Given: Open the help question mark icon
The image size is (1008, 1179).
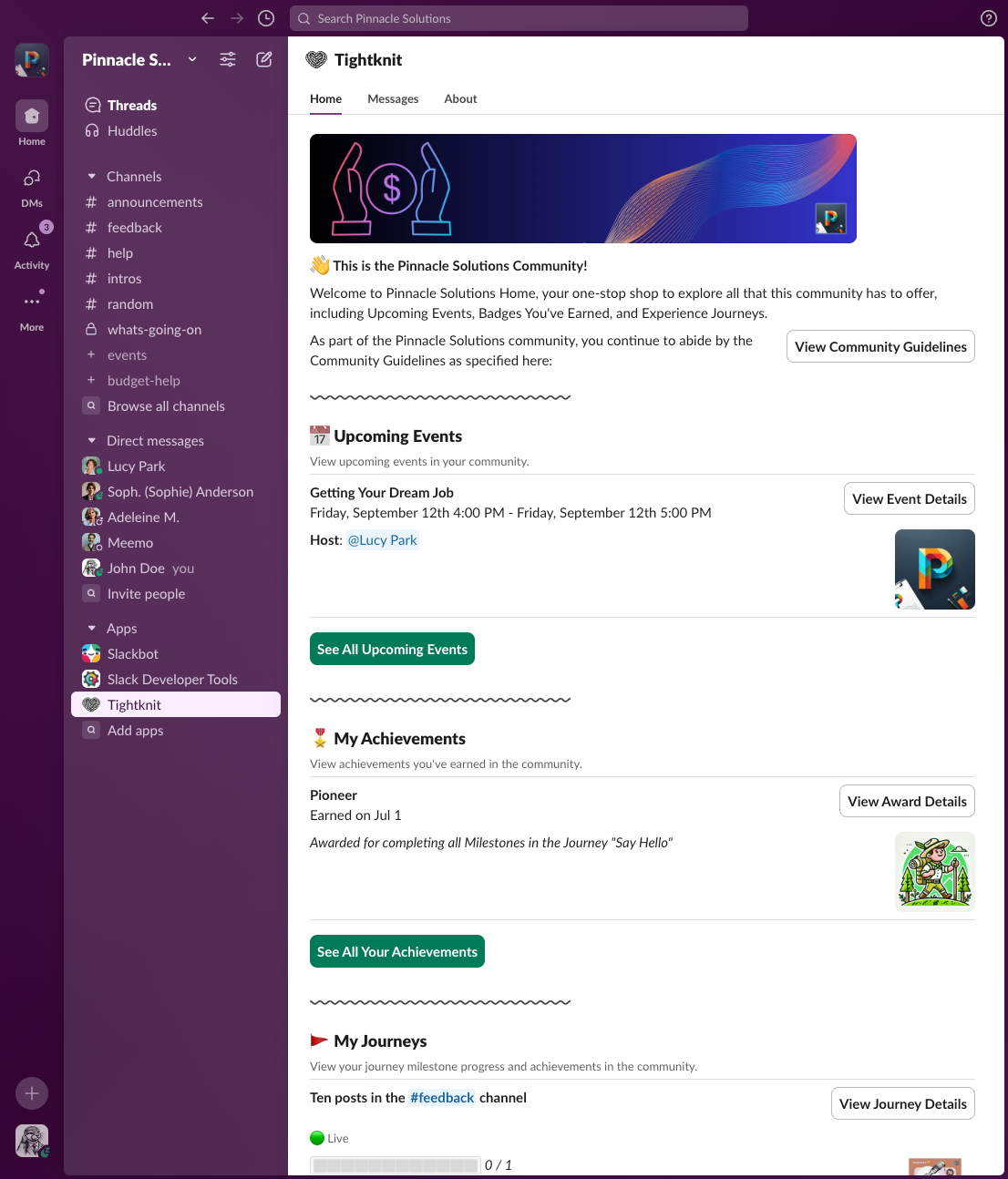Looking at the screenshot, I should coord(989,18).
